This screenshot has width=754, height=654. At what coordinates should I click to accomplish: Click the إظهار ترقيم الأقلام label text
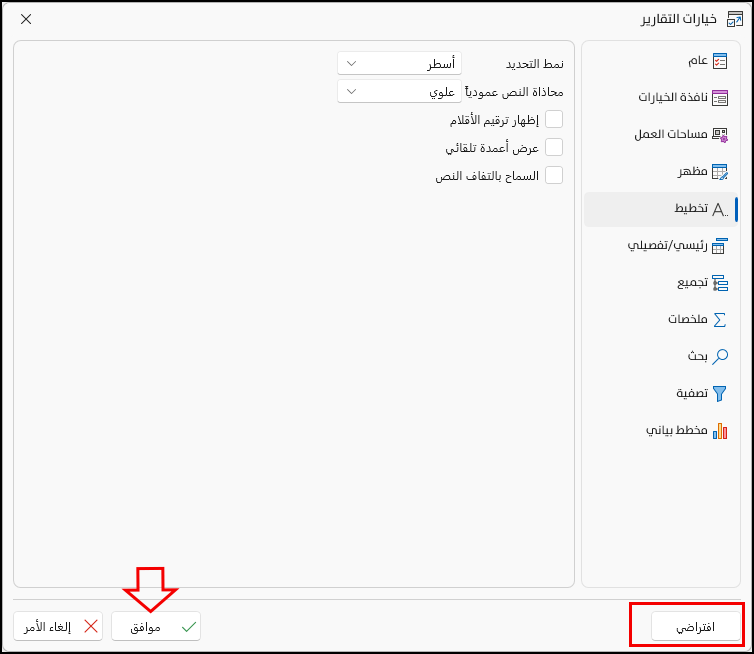(x=494, y=120)
